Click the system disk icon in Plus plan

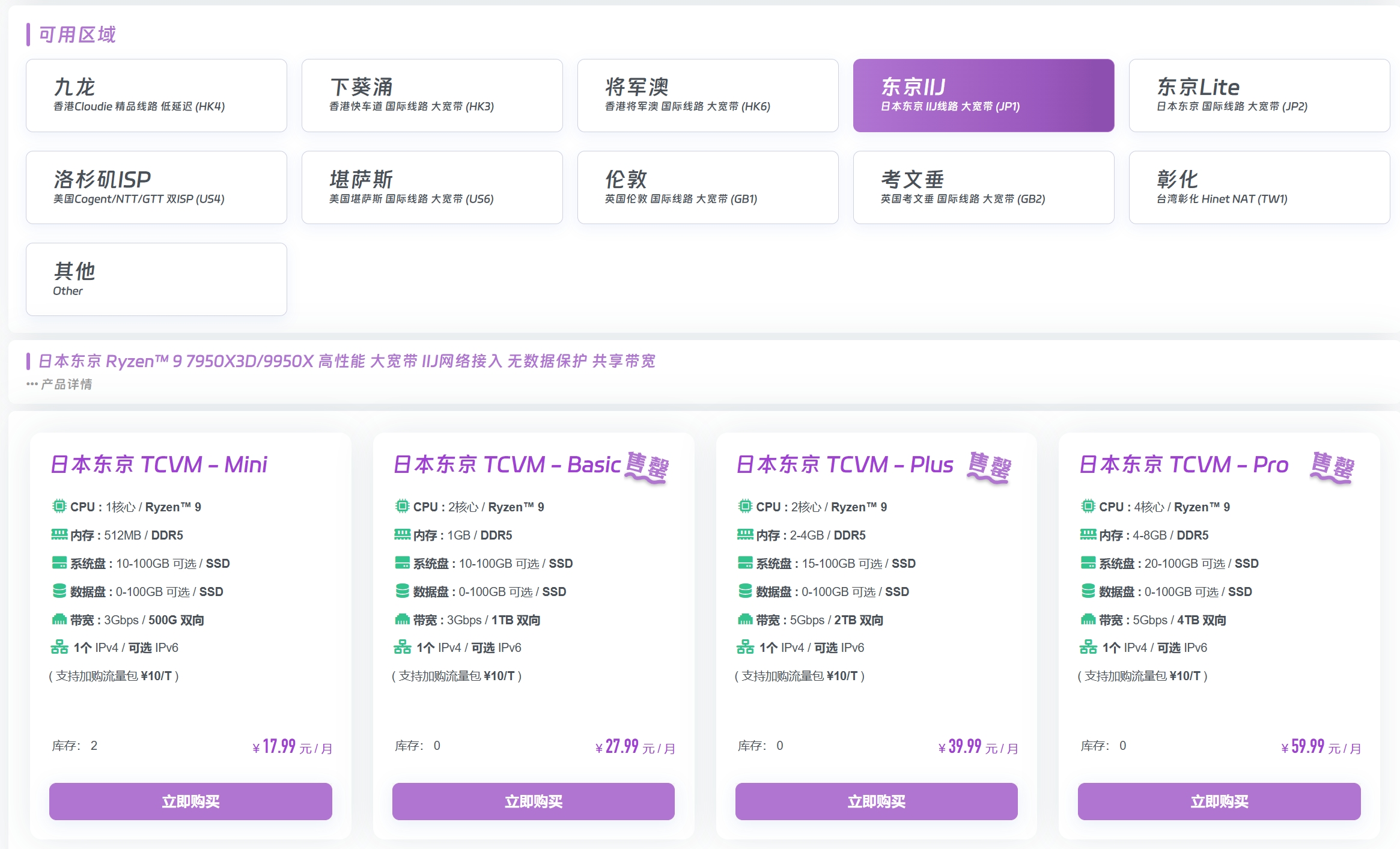(745, 562)
